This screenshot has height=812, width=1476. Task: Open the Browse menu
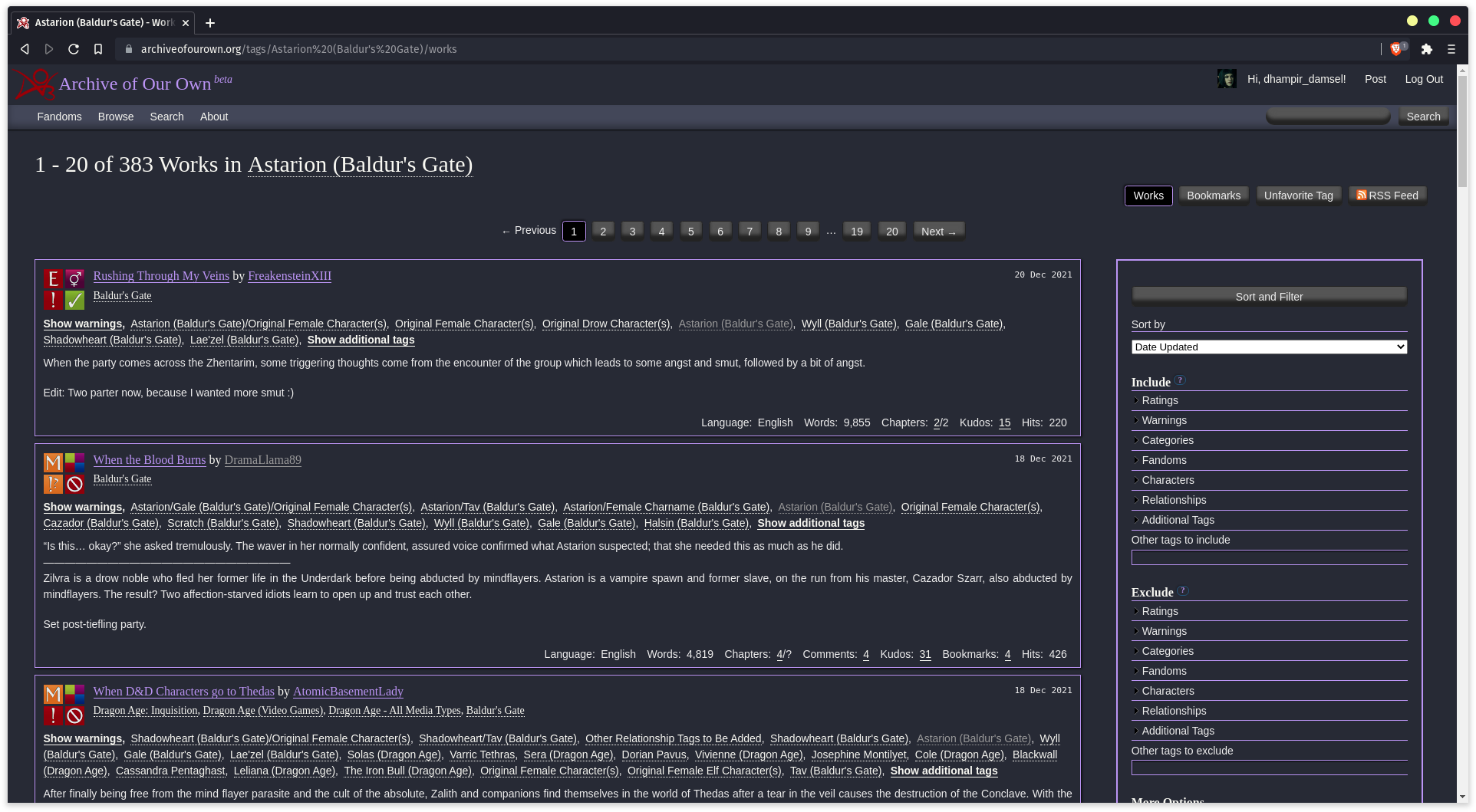pyautogui.click(x=116, y=117)
